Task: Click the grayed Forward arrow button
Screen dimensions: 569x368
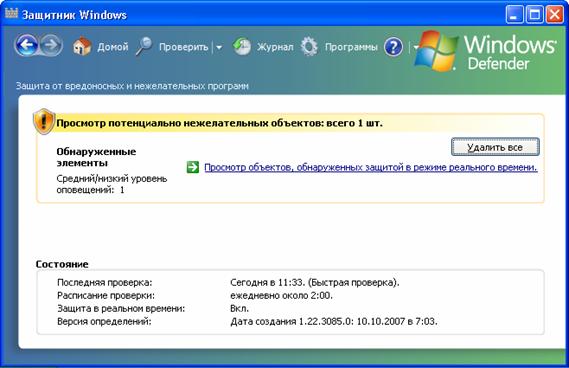Action: 51,46
